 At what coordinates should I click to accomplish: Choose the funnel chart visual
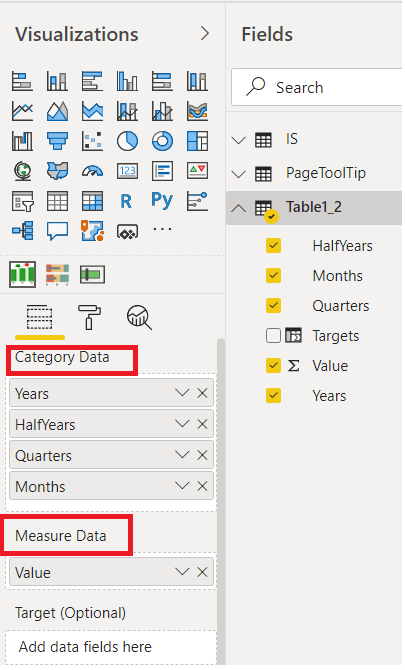(x=57, y=141)
